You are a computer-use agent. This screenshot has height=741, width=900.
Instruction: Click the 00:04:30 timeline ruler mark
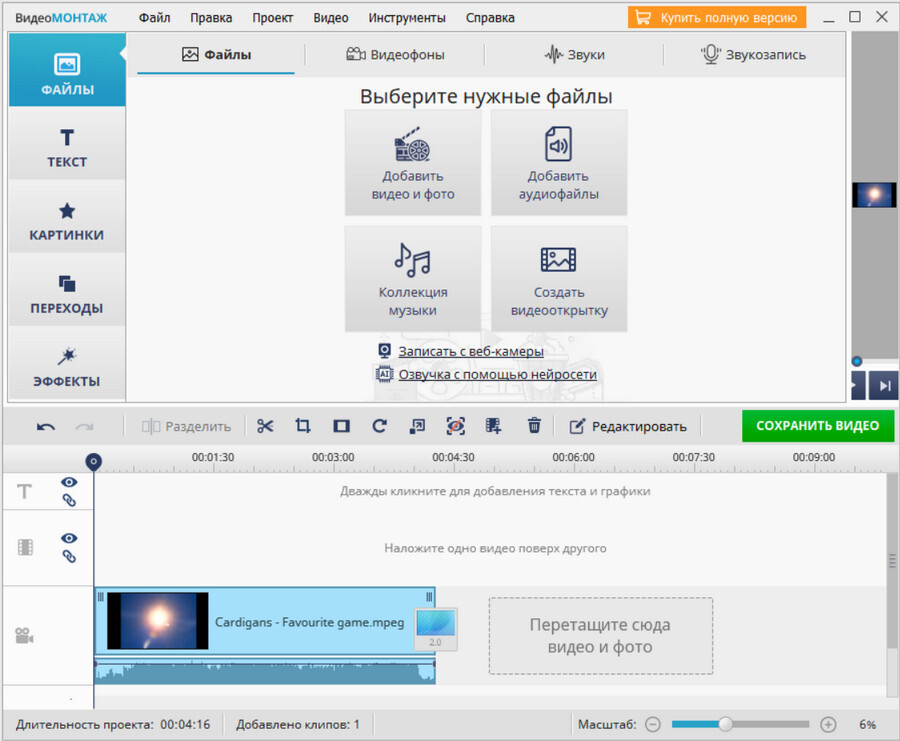[453, 457]
